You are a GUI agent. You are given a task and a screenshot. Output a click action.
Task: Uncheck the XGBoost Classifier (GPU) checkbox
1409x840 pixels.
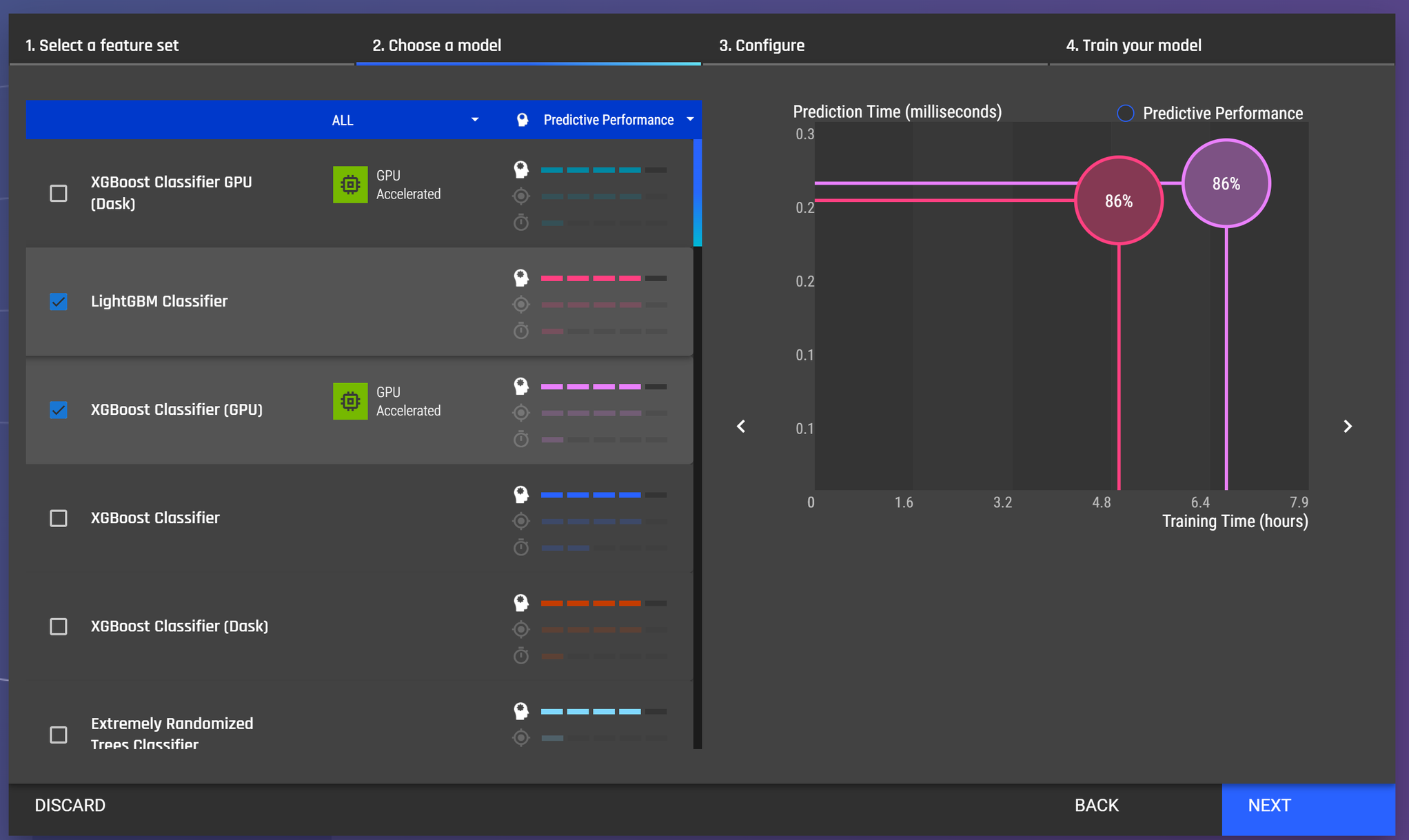[59, 409]
